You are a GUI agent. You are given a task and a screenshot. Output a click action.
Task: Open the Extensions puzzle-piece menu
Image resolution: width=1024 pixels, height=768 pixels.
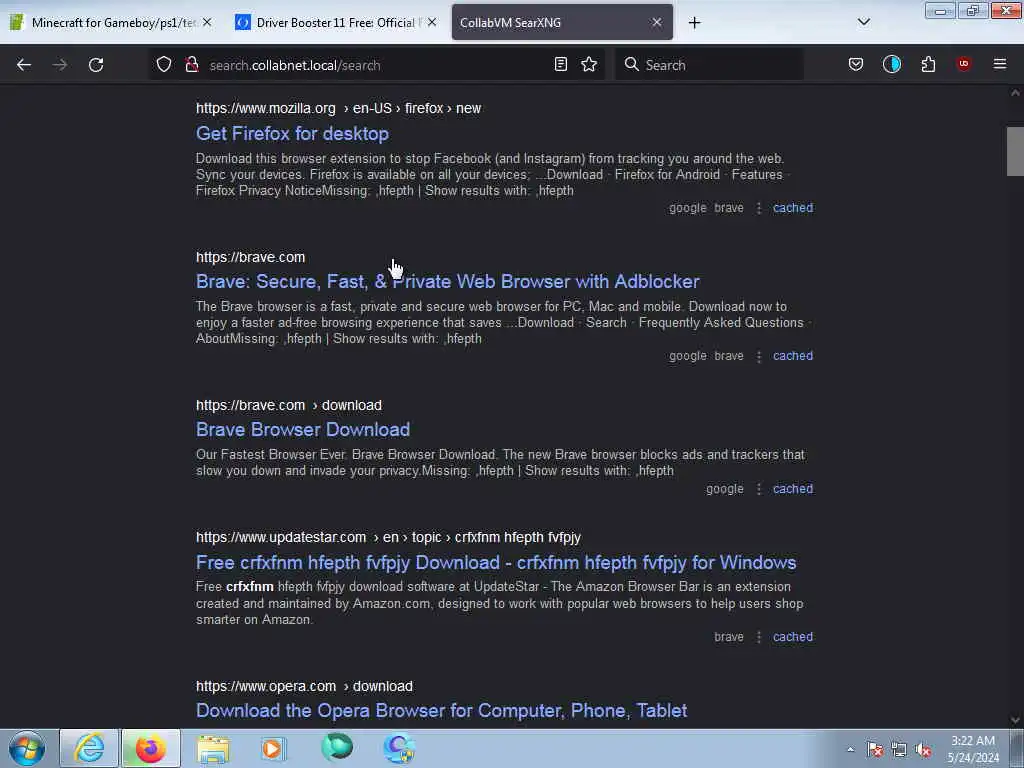click(928, 65)
